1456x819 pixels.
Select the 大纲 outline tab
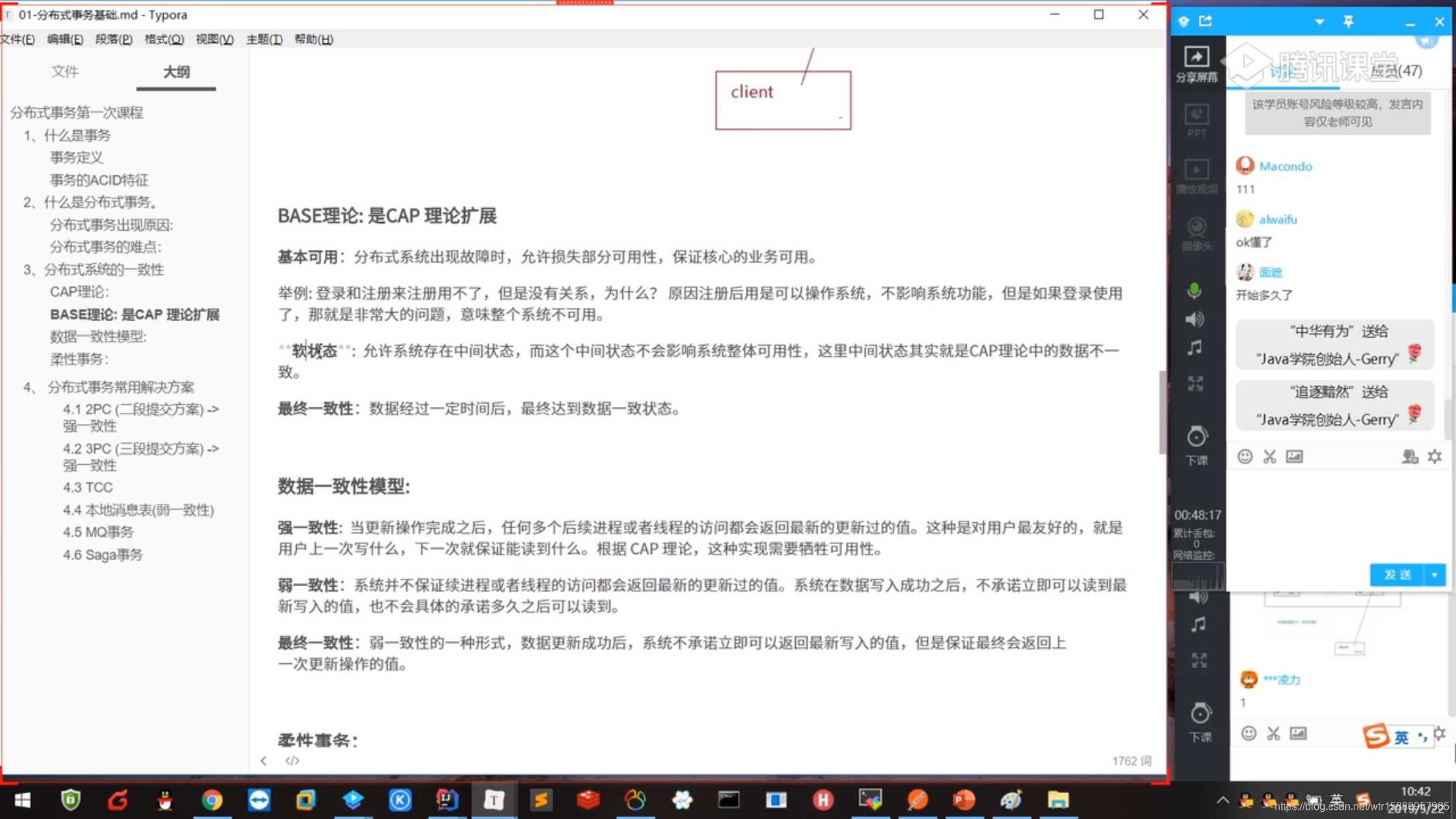click(x=176, y=72)
